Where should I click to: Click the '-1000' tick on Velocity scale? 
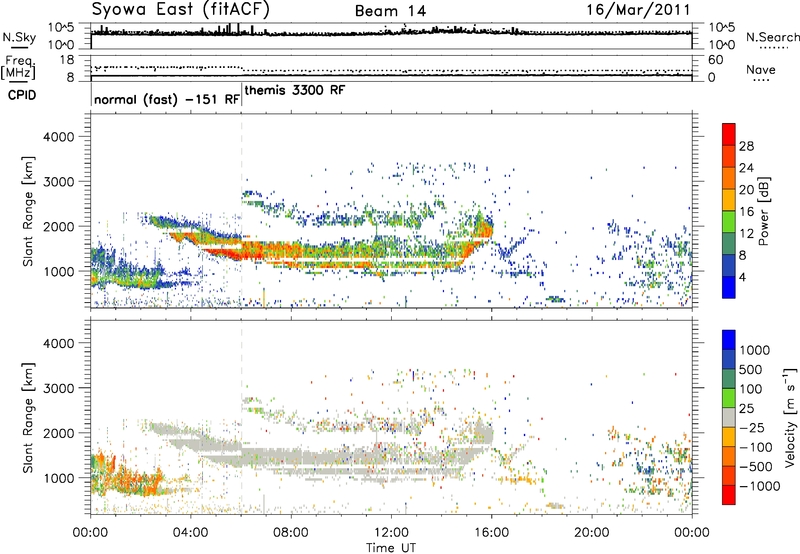760,486
